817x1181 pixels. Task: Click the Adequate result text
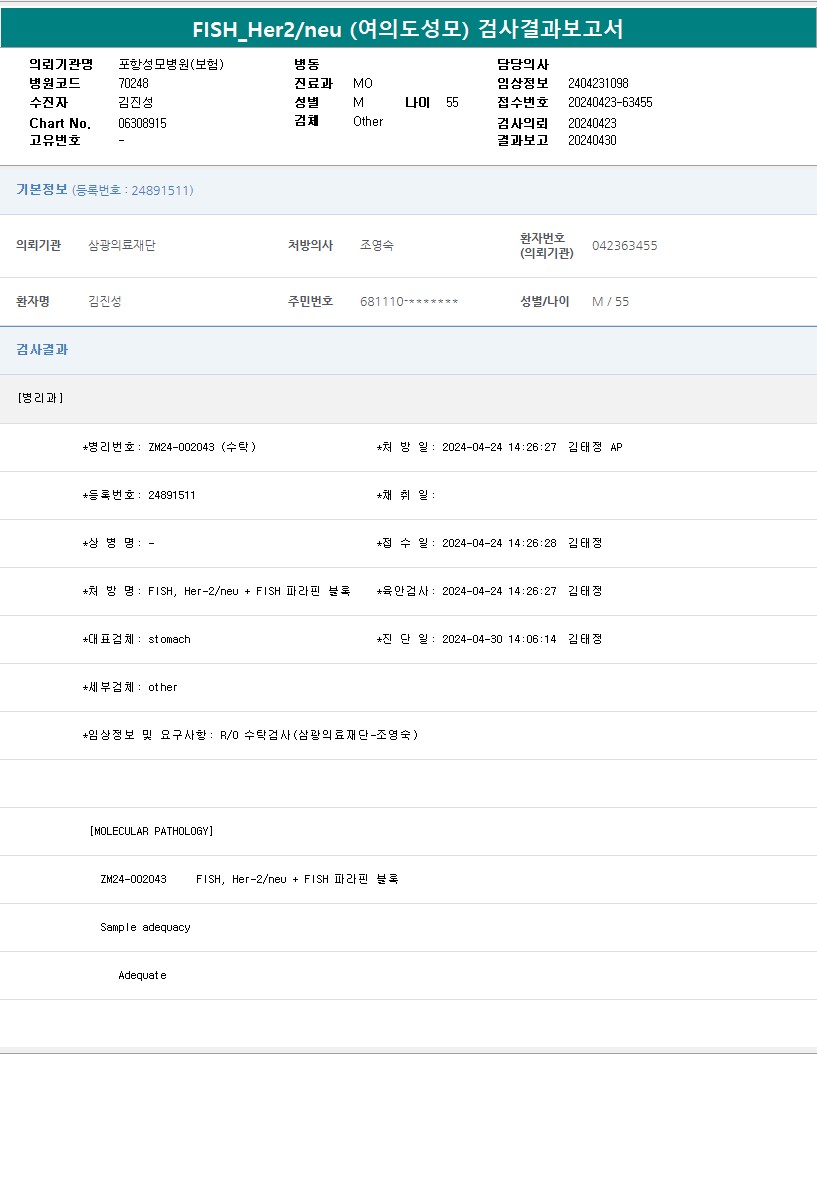[x=142, y=975]
